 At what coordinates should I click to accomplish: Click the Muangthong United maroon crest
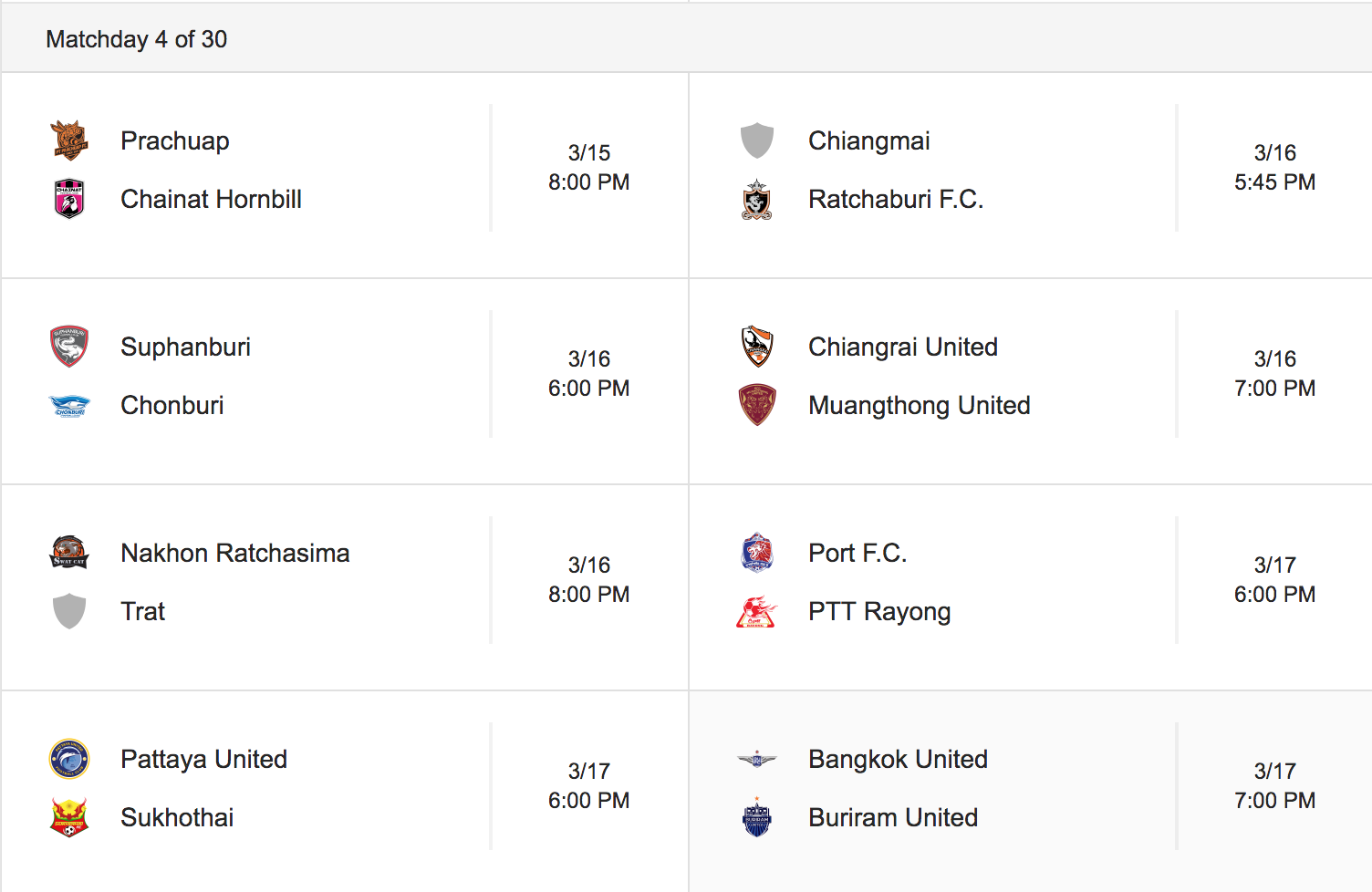(757, 405)
